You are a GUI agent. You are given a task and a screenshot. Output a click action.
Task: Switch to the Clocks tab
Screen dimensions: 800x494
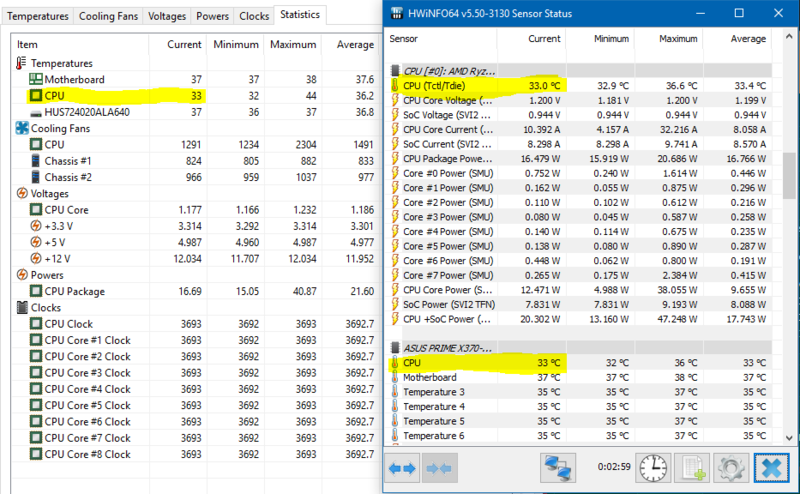click(x=254, y=17)
